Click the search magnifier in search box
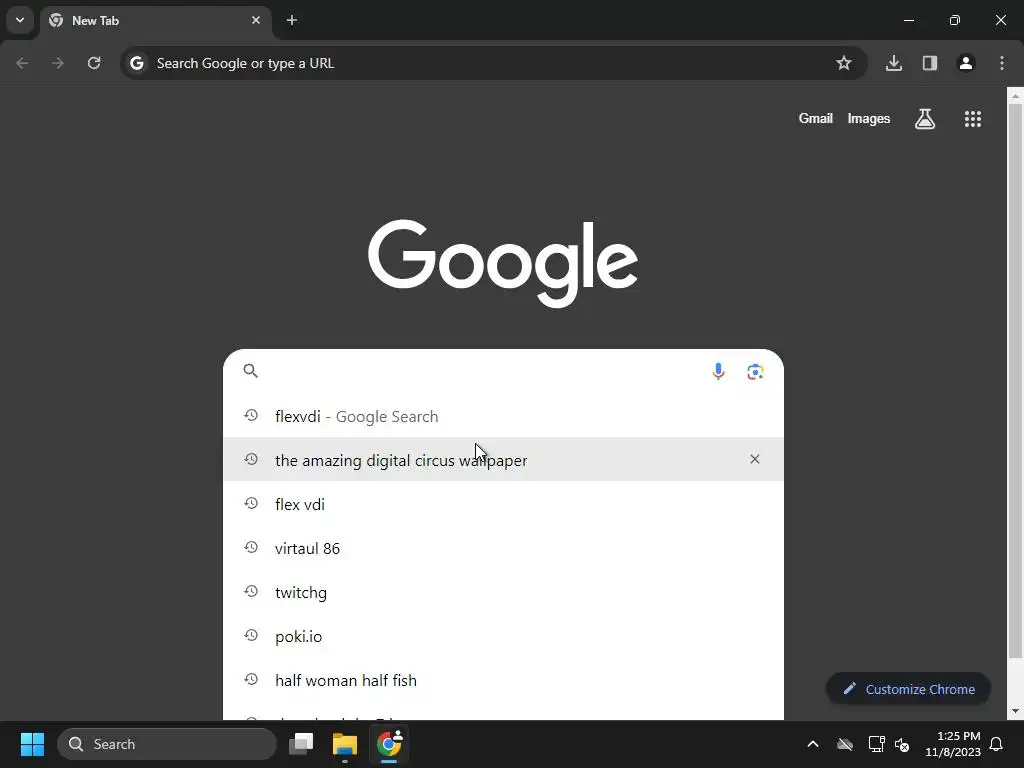 point(251,371)
